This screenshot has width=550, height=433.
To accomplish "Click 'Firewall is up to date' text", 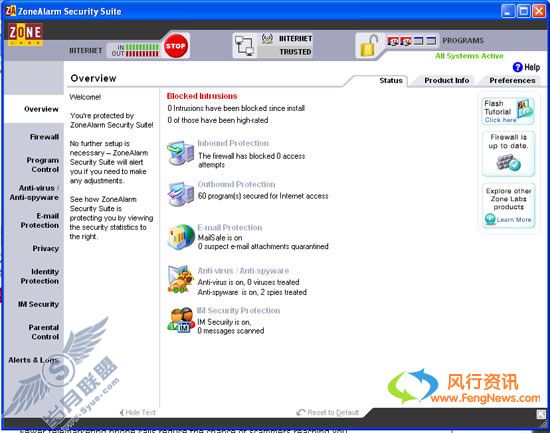I will pos(508,141).
